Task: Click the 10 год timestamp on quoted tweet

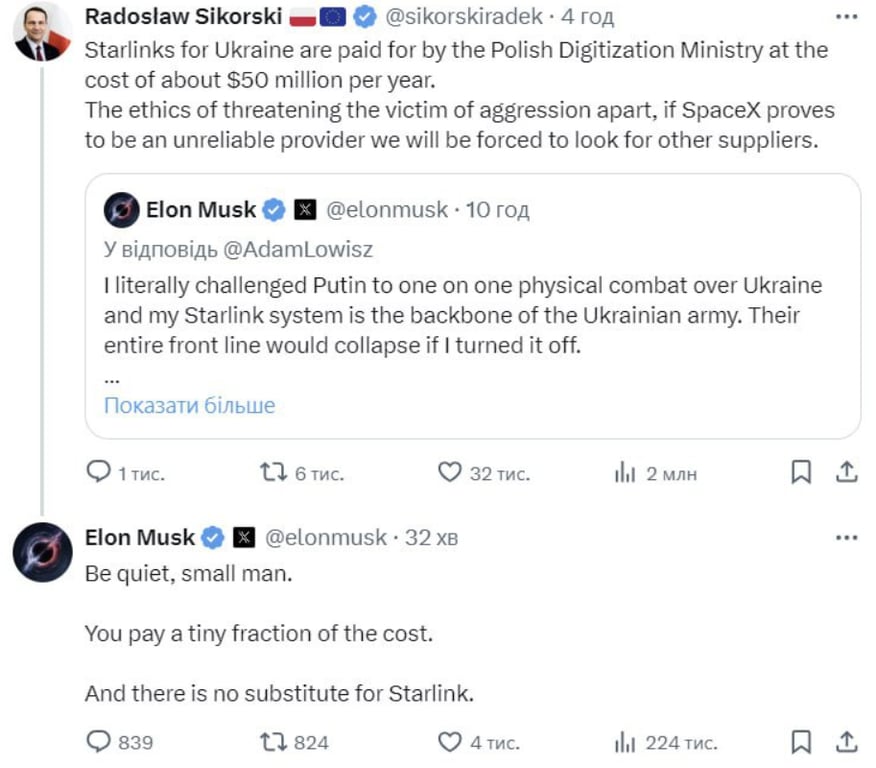Action: (498, 209)
